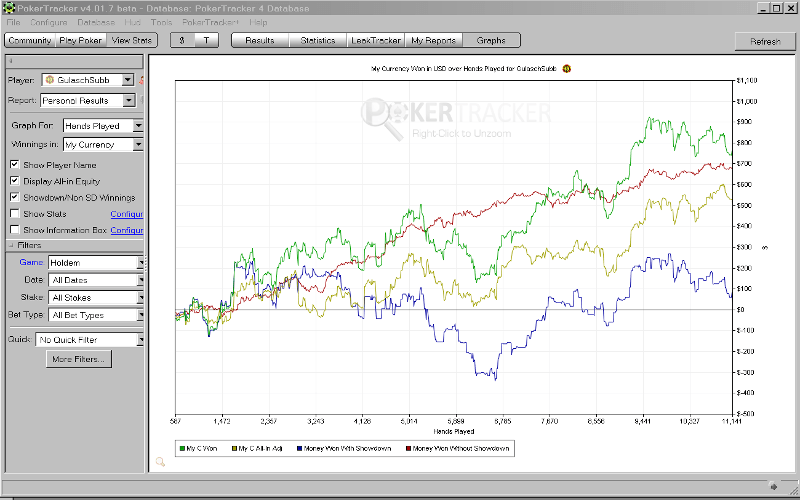Click the poker chip icon beside graph title
Image resolution: width=800 pixels, height=500 pixels.
(x=567, y=69)
